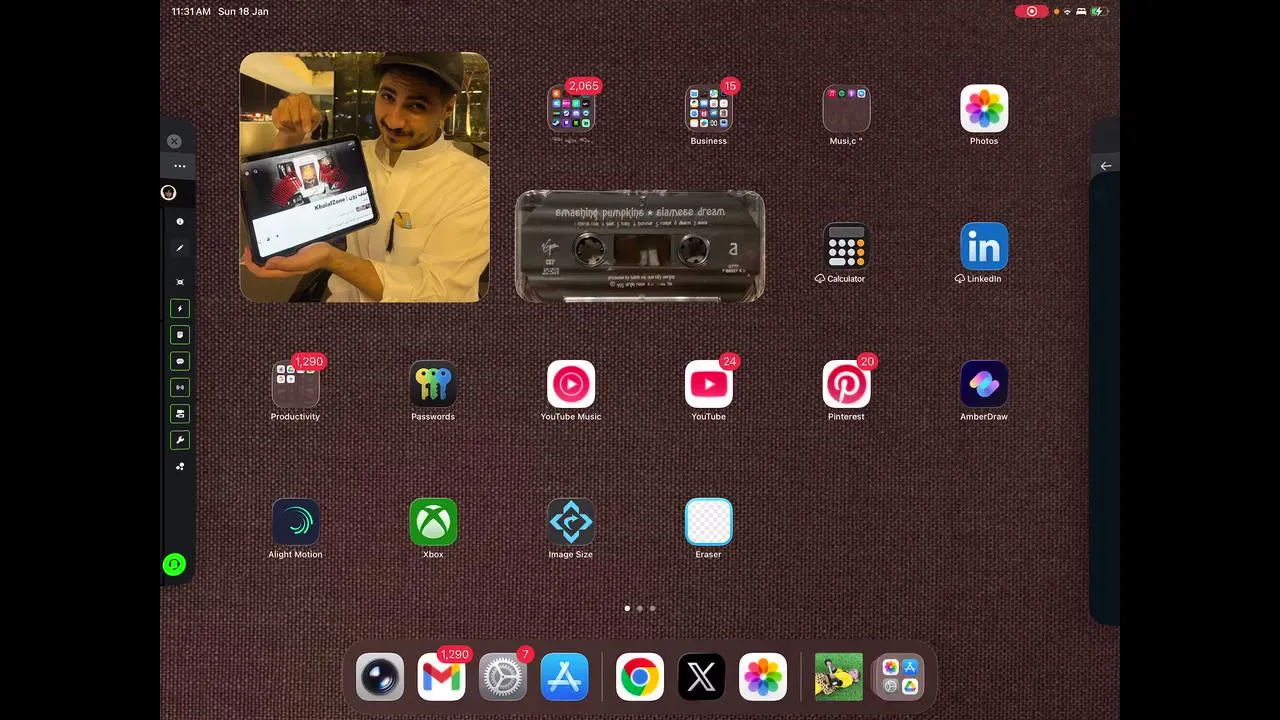The height and width of the screenshot is (720, 1280).
Task: Launch Chrome from the dock
Action: (x=640, y=677)
